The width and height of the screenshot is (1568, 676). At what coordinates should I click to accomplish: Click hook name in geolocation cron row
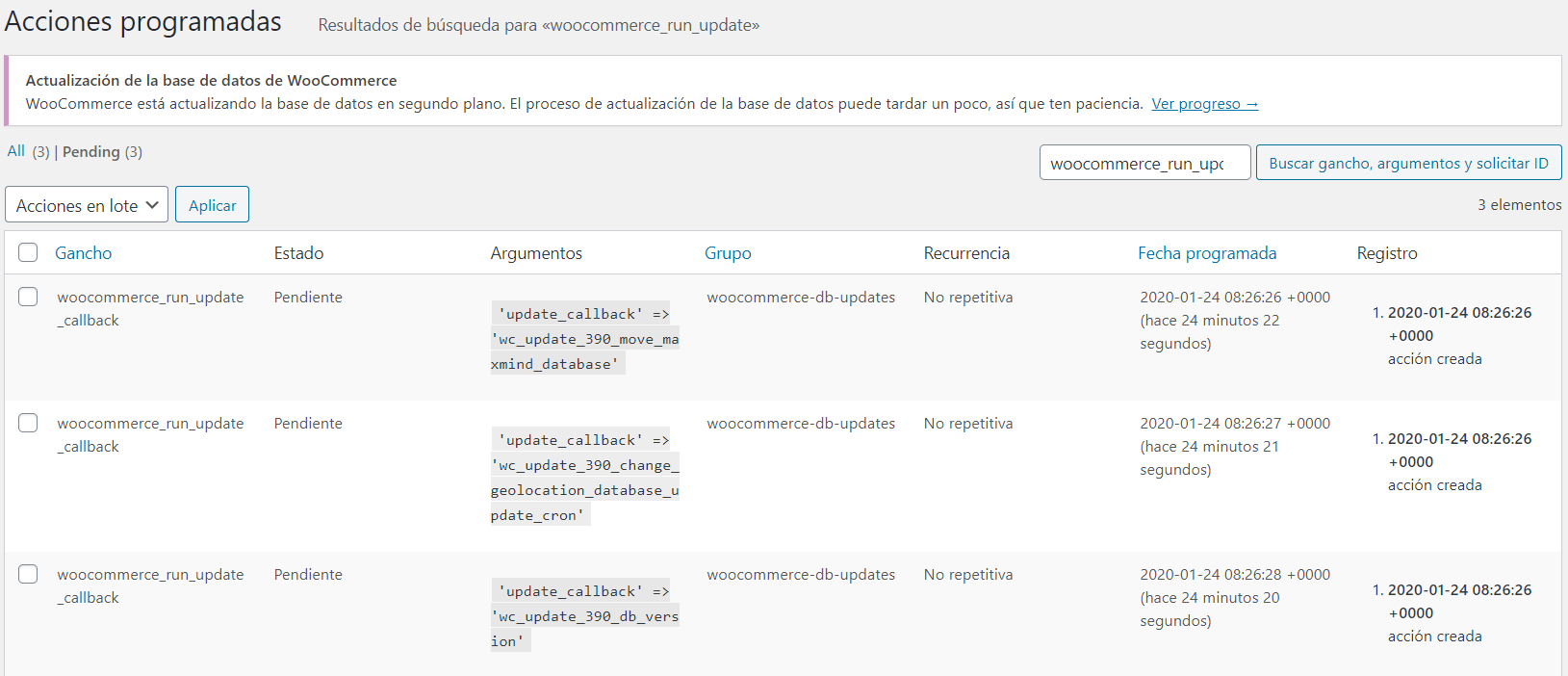pyautogui.click(x=150, y=434)
